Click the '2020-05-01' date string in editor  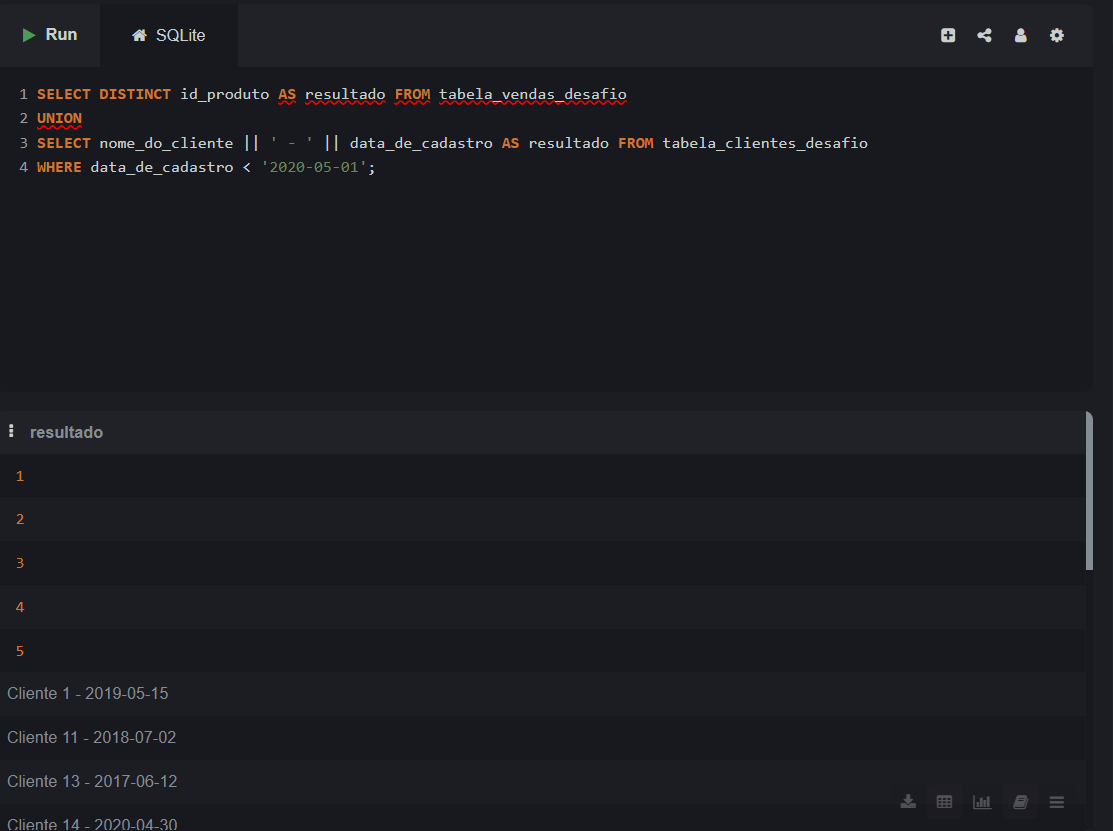(313, 167)
